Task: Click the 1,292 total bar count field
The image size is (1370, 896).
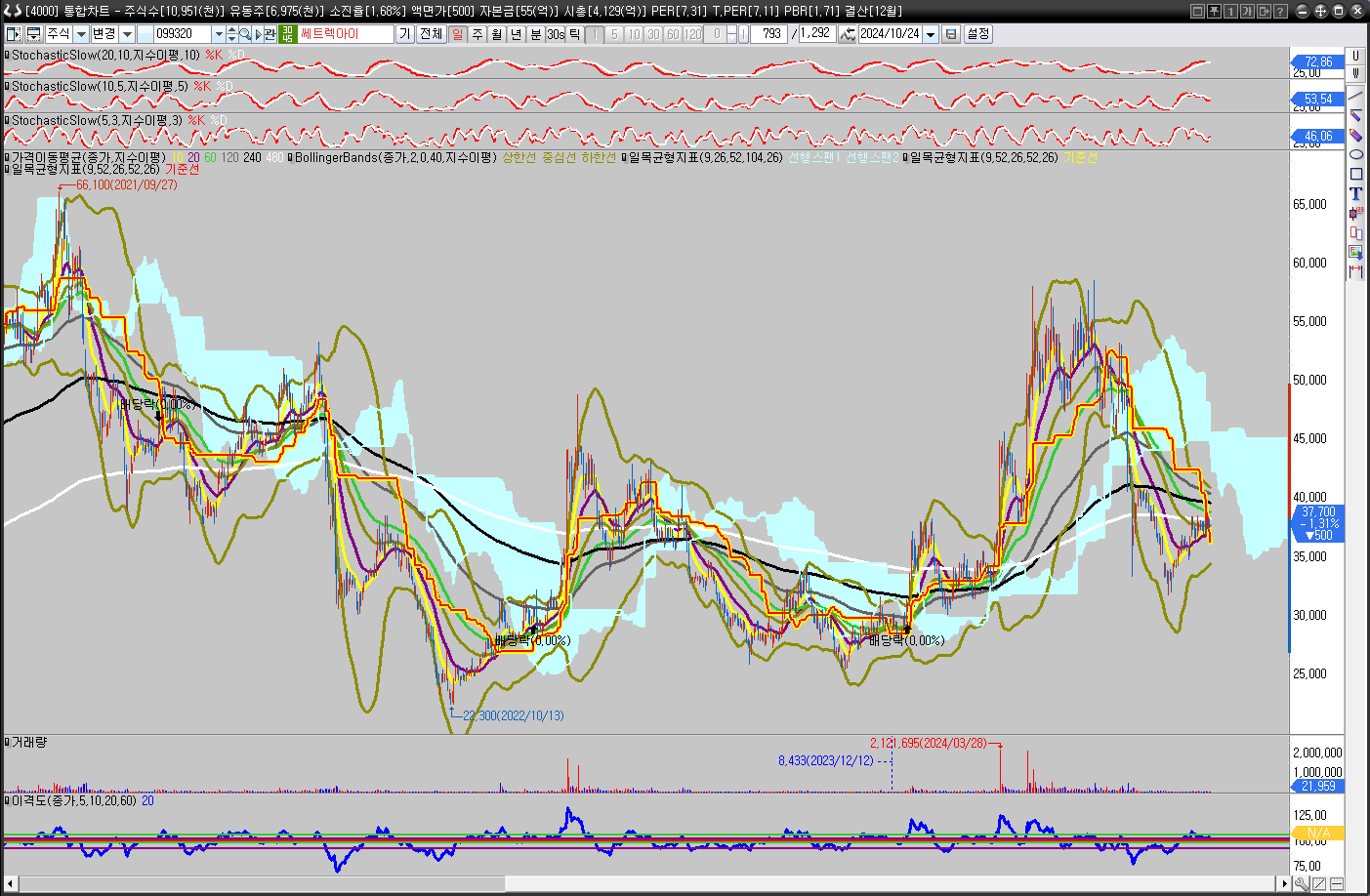Action: pos(816,34)
